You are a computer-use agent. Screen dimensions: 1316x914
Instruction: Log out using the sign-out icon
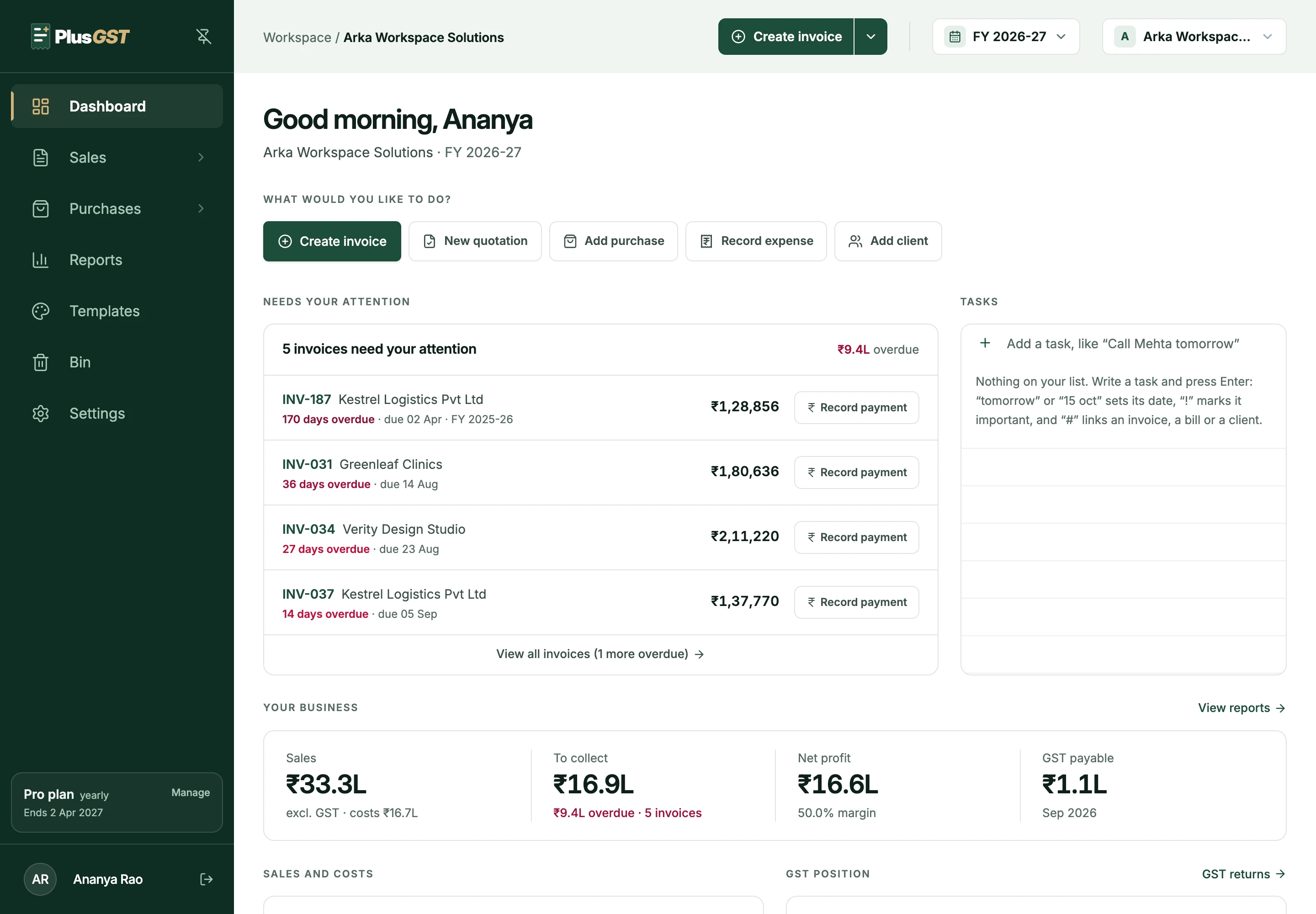[206, 879]
